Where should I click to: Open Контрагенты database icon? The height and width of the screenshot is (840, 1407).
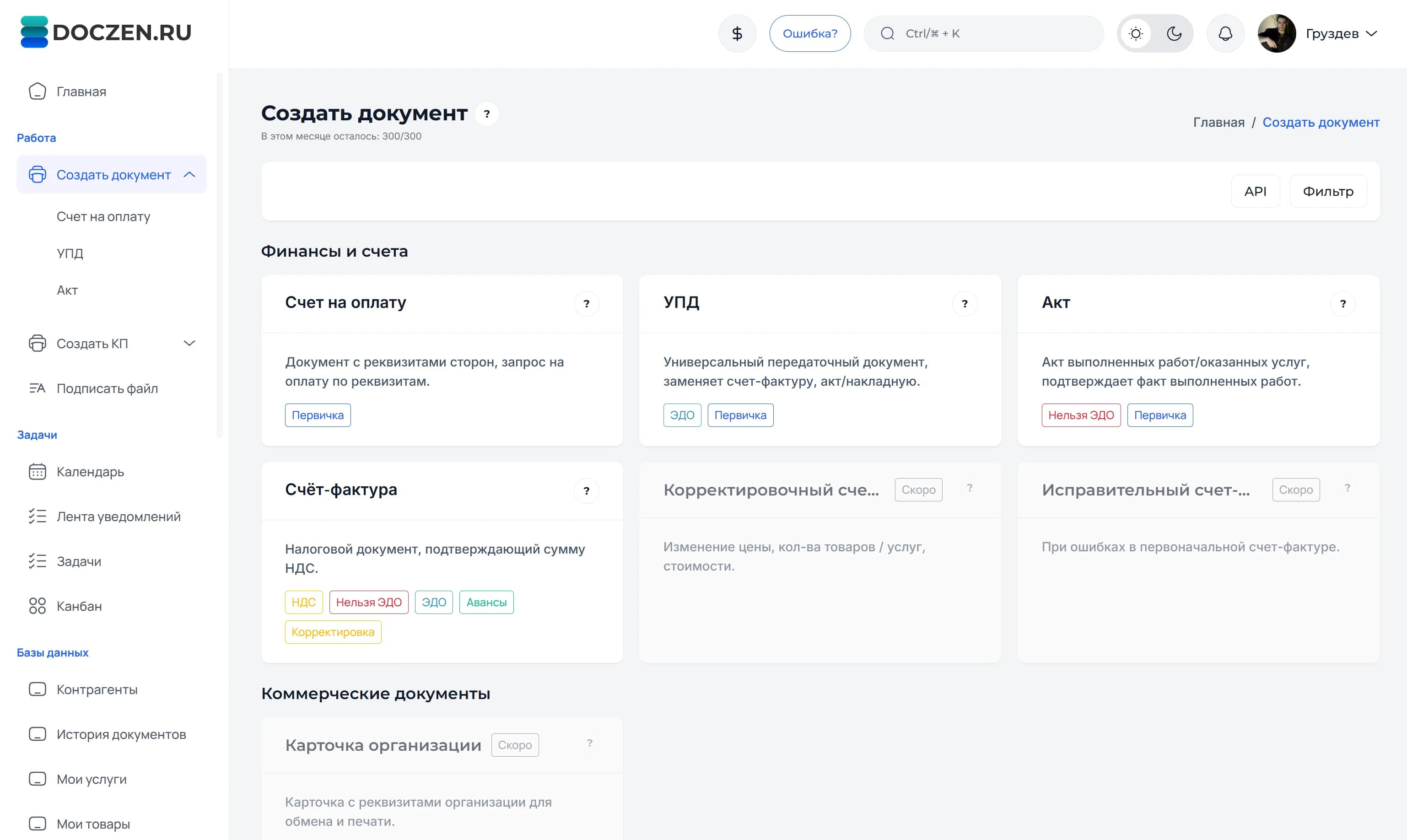pyautogui.click(x=38, y=689)
